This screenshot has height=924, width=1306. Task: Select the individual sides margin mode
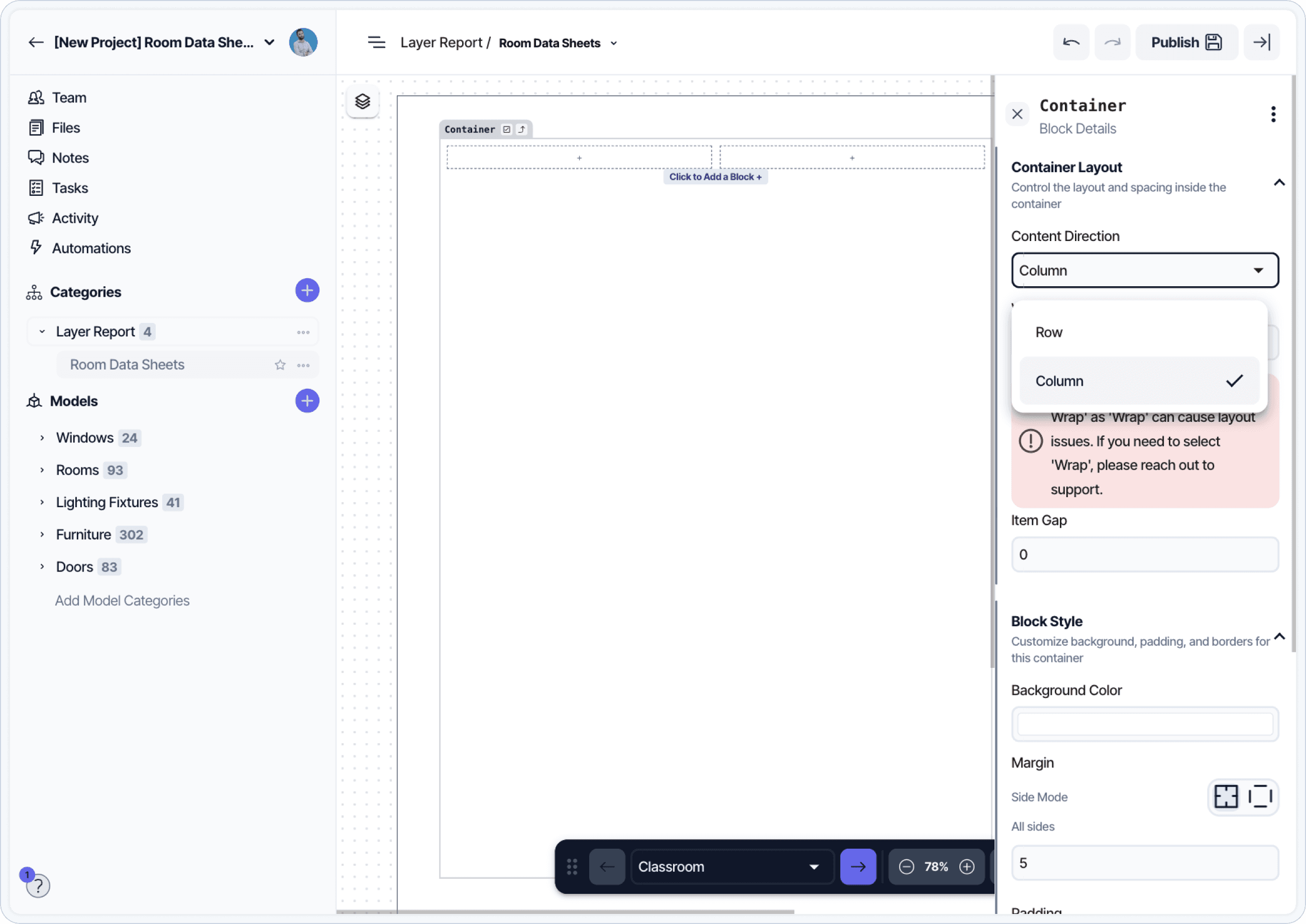pyautogui.click(x=1260, y=796)
